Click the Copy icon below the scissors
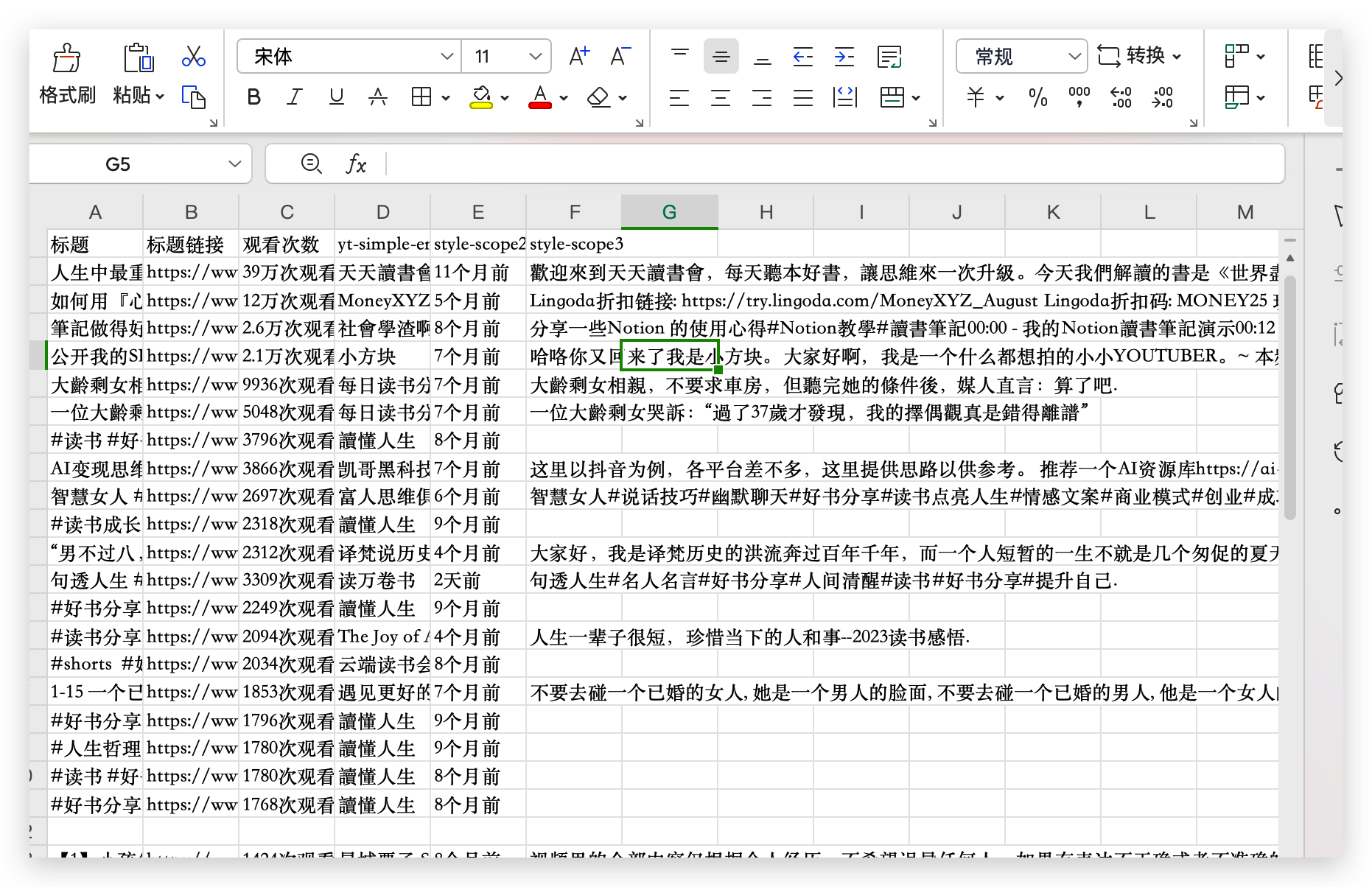1372x887 pixels. pyautogui.click(x=194, y=97)
